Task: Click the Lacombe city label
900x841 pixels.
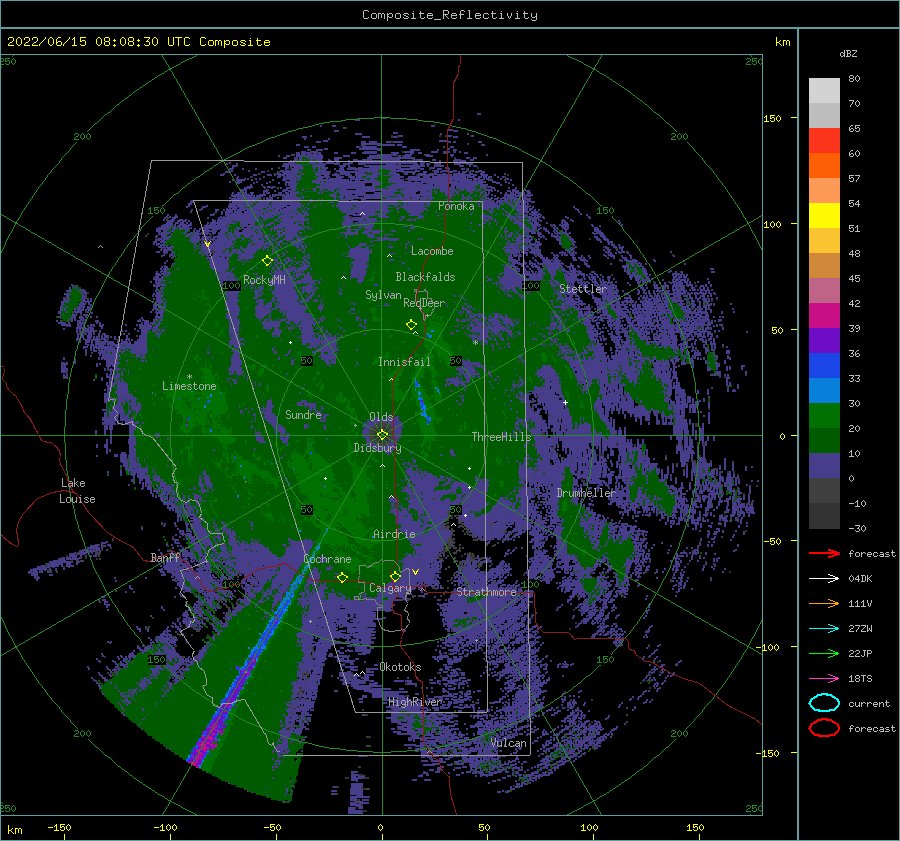Action: click(432, 251)
